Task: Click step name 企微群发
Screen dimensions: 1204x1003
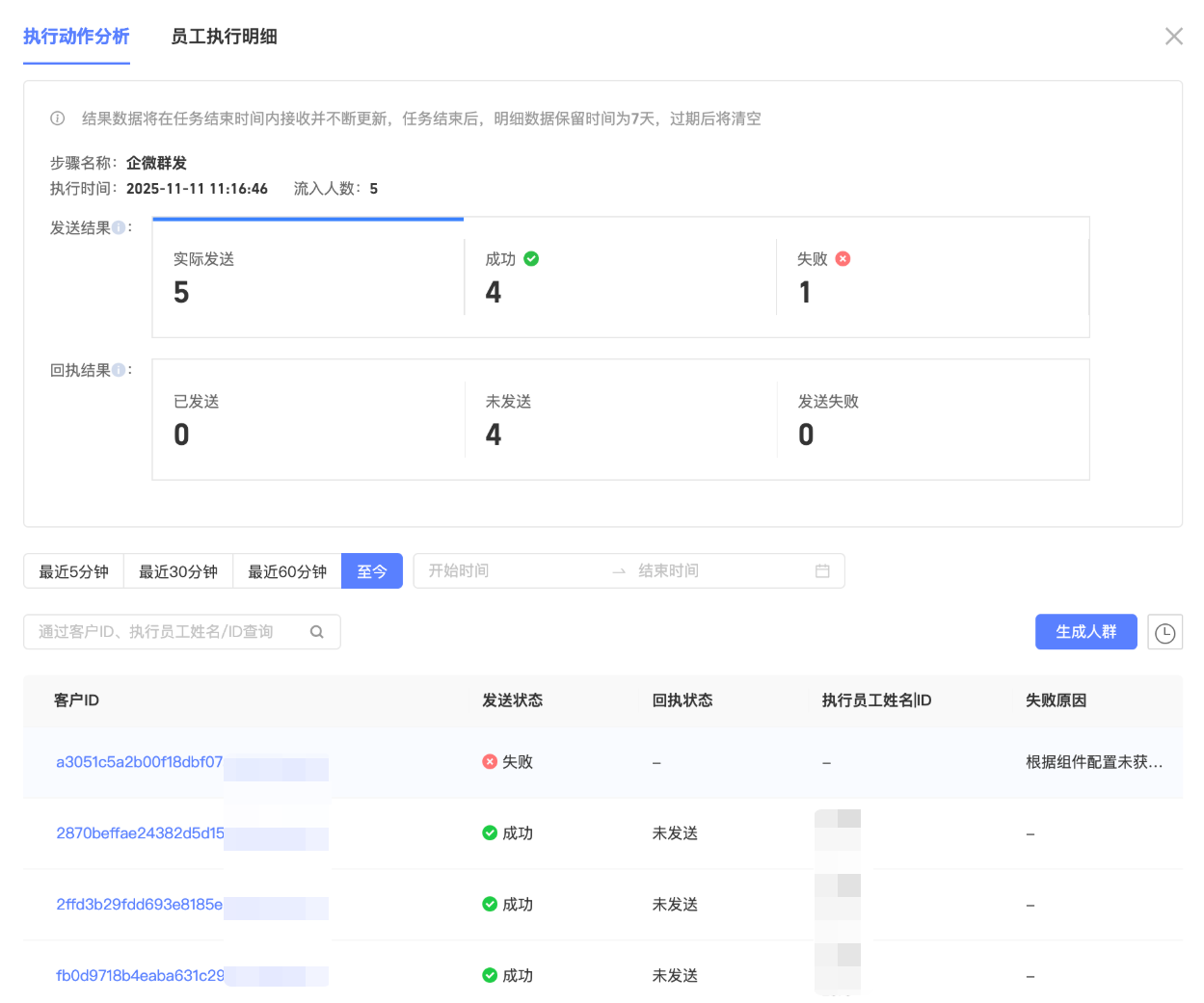Action: (x=156, y=163)
